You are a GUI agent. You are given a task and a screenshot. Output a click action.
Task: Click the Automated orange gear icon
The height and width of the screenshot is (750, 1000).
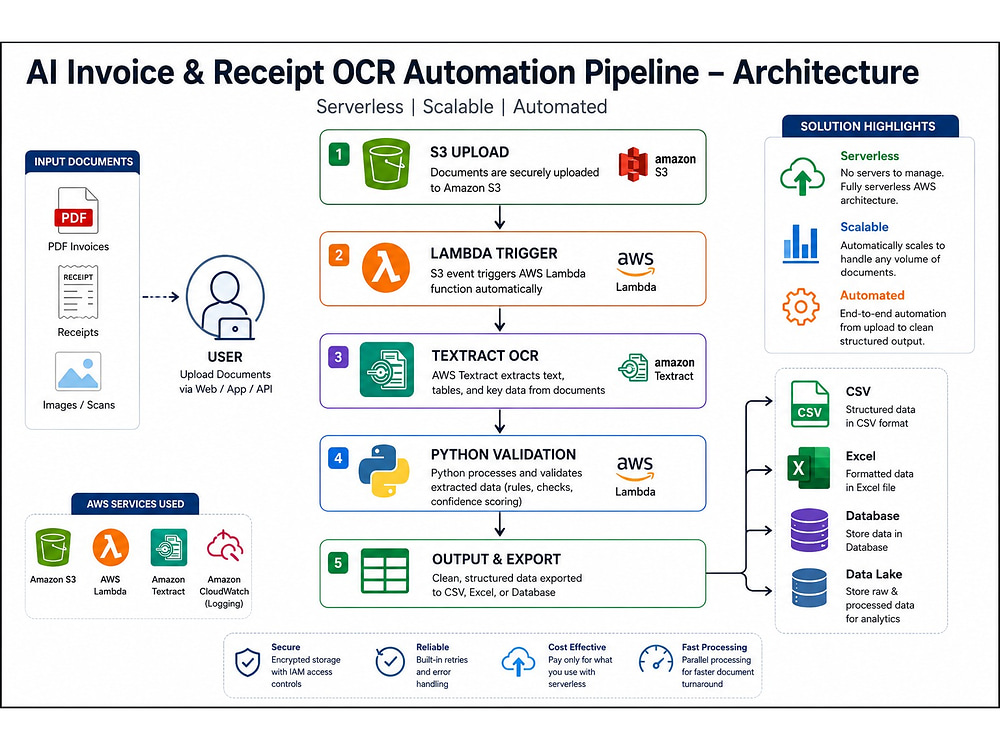801,307
